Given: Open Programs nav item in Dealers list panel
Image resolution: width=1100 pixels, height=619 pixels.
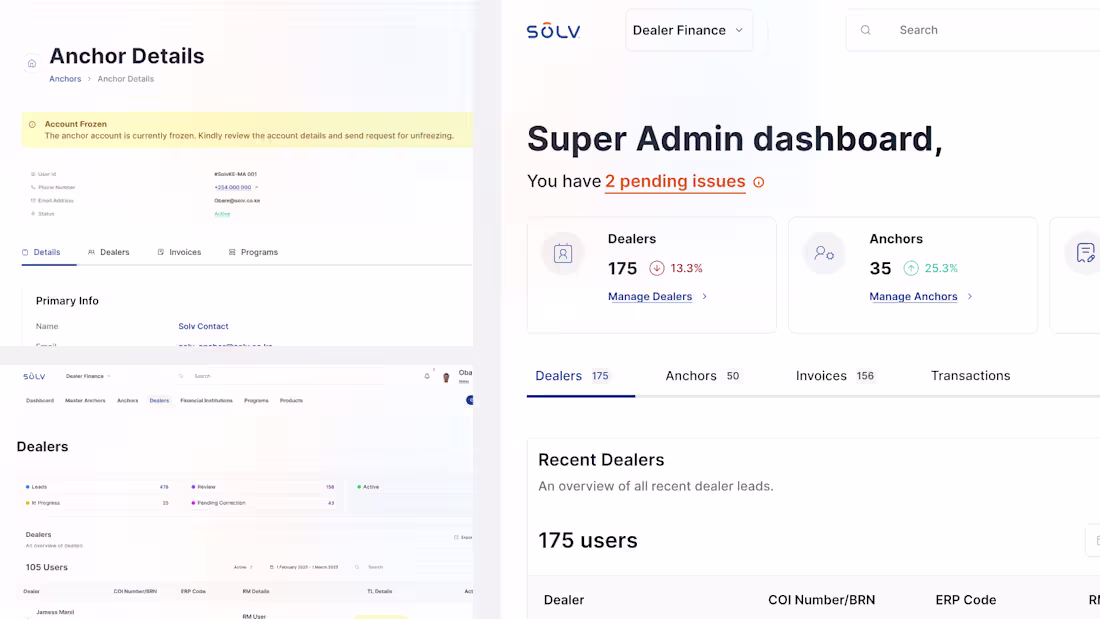Looking at the screenshot, I should tap(256, 401).
